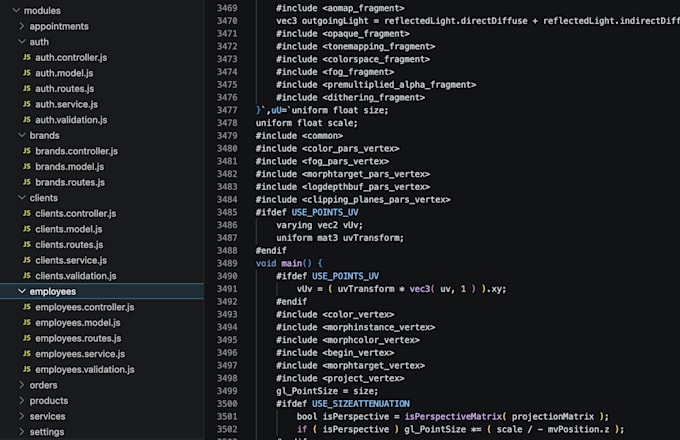Open auth.service.js file

click(x=66, y=104)
